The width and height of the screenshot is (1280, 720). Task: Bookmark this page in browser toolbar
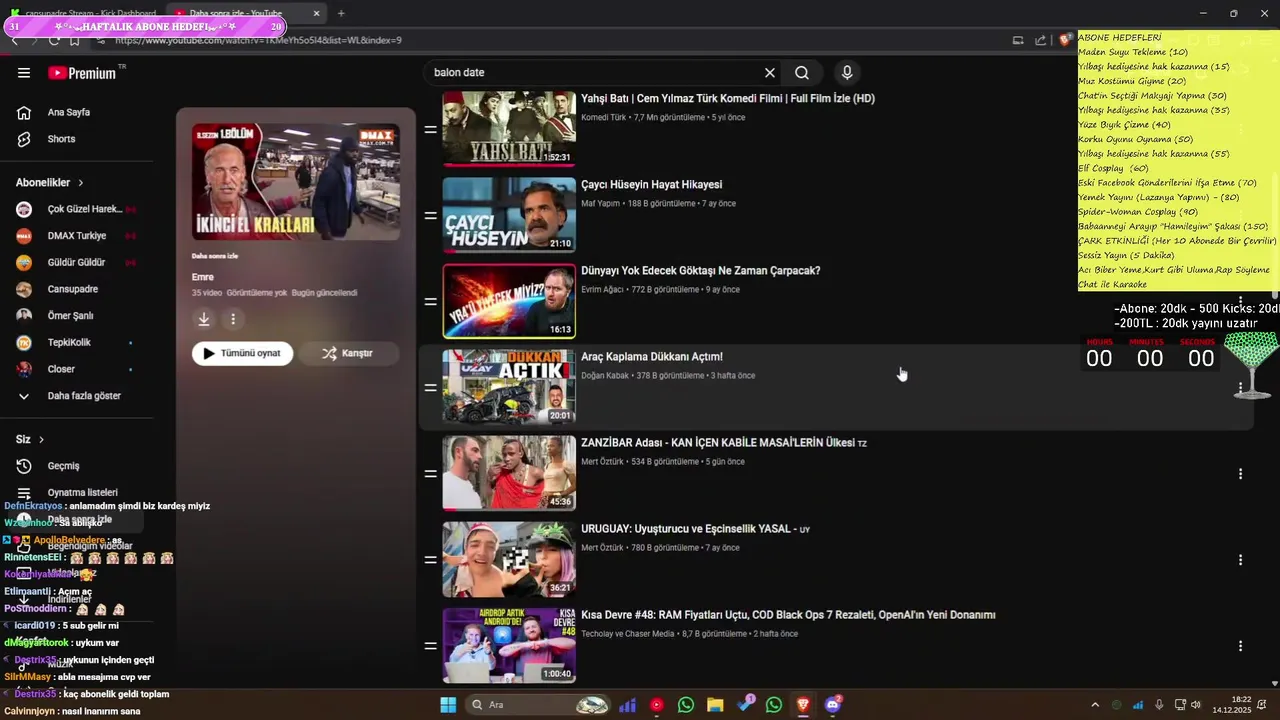coord(74,41)
